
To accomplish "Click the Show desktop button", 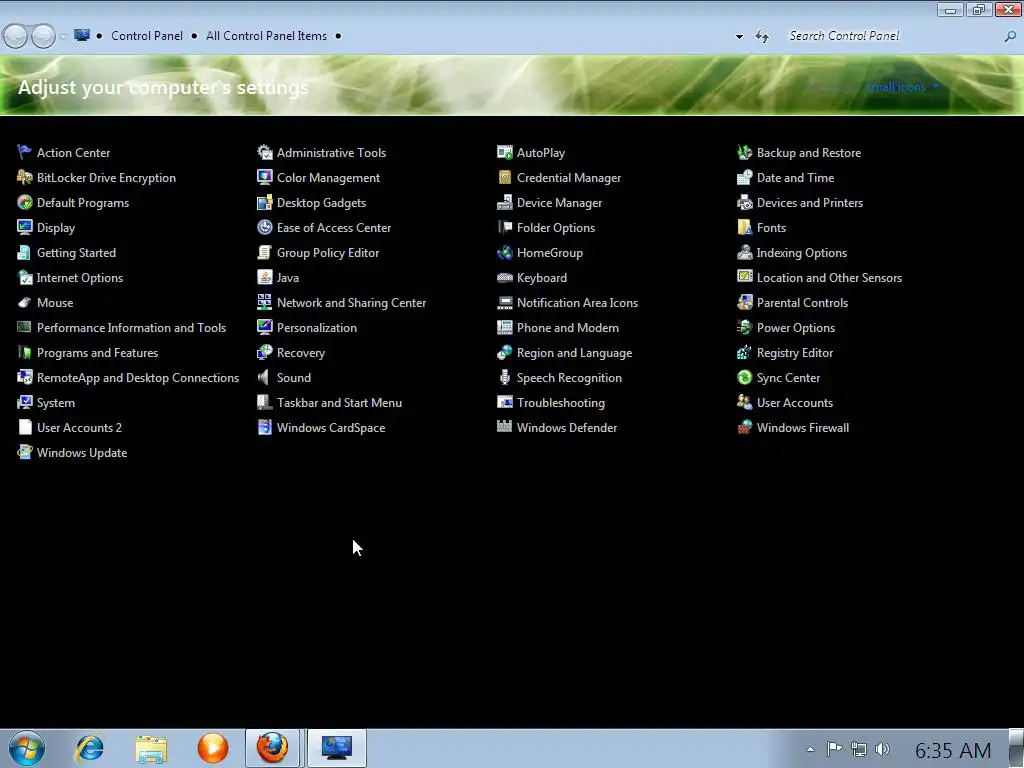I will 1016,748.
